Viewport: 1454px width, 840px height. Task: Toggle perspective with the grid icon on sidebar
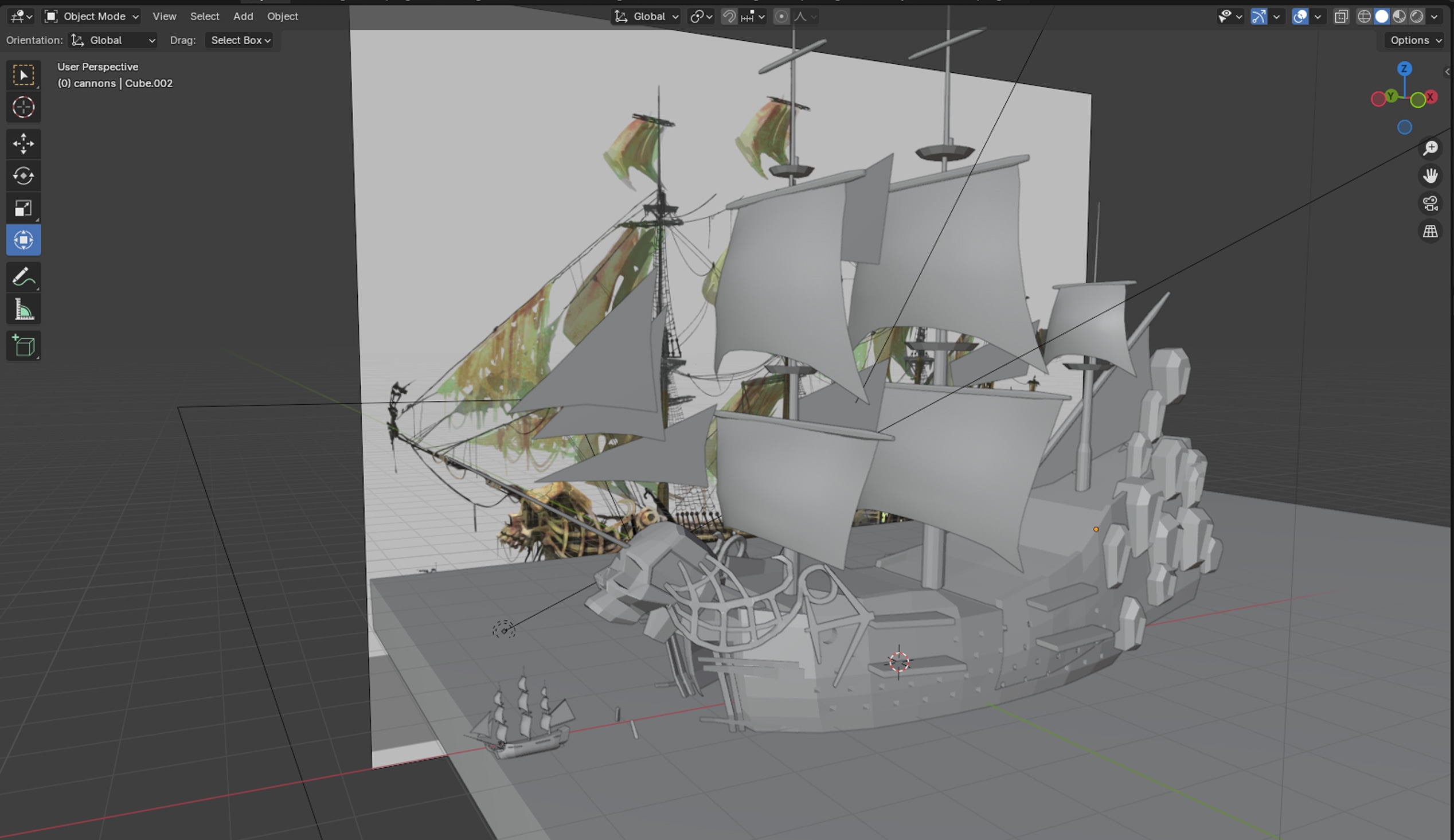1430,230
